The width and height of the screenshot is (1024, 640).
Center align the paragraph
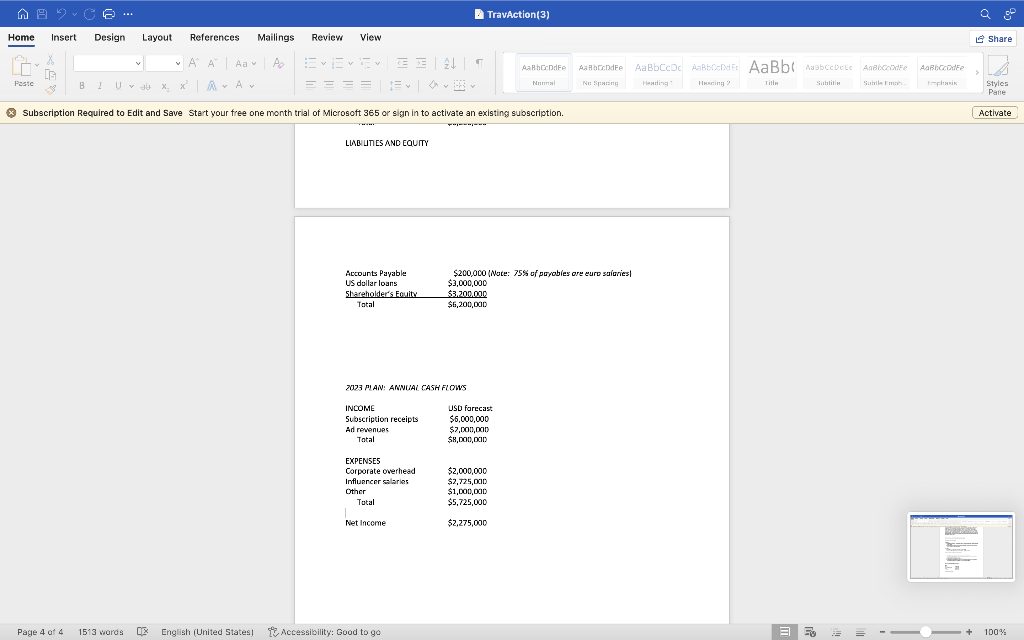[x=329, y=85]
